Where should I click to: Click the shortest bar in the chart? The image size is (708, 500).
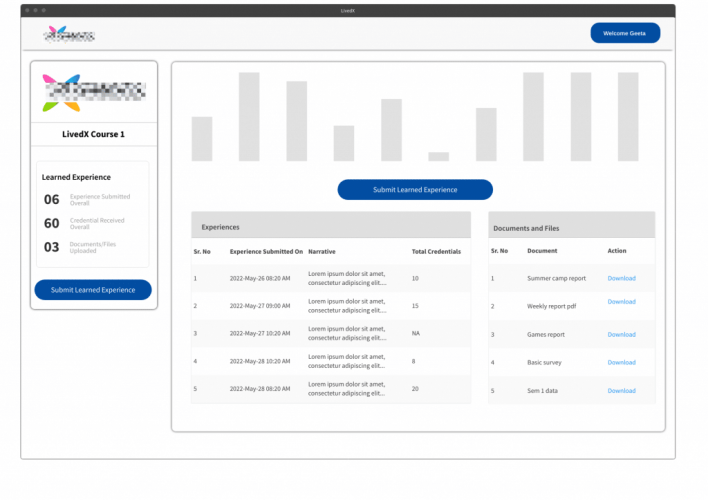click(438, 157)
